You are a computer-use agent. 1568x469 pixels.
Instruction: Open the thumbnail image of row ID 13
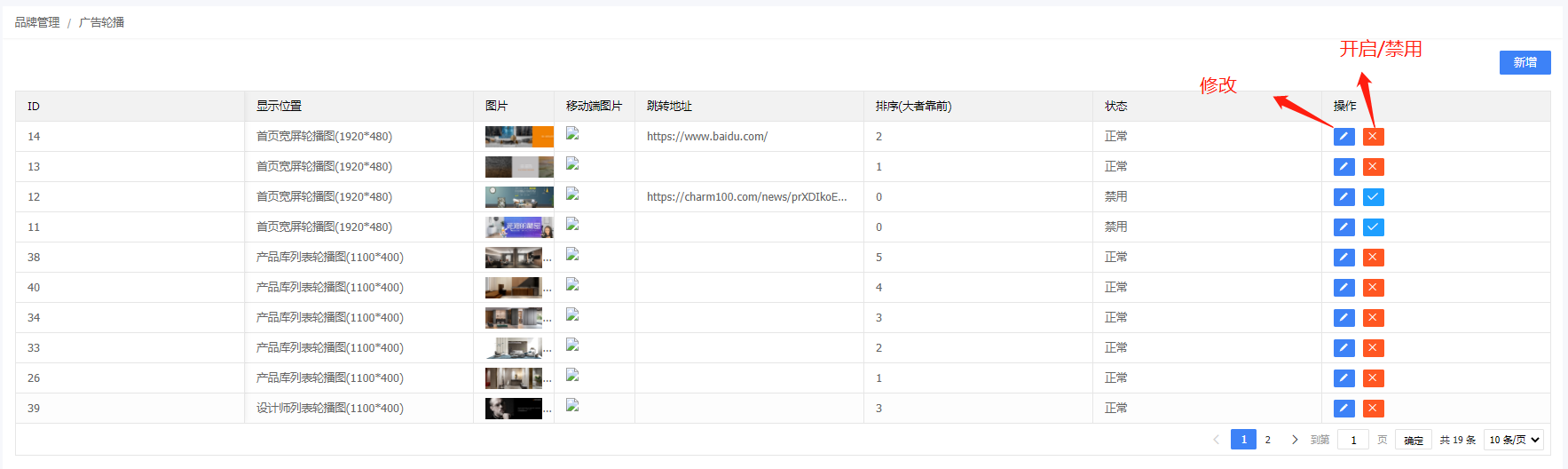point(519,167)
